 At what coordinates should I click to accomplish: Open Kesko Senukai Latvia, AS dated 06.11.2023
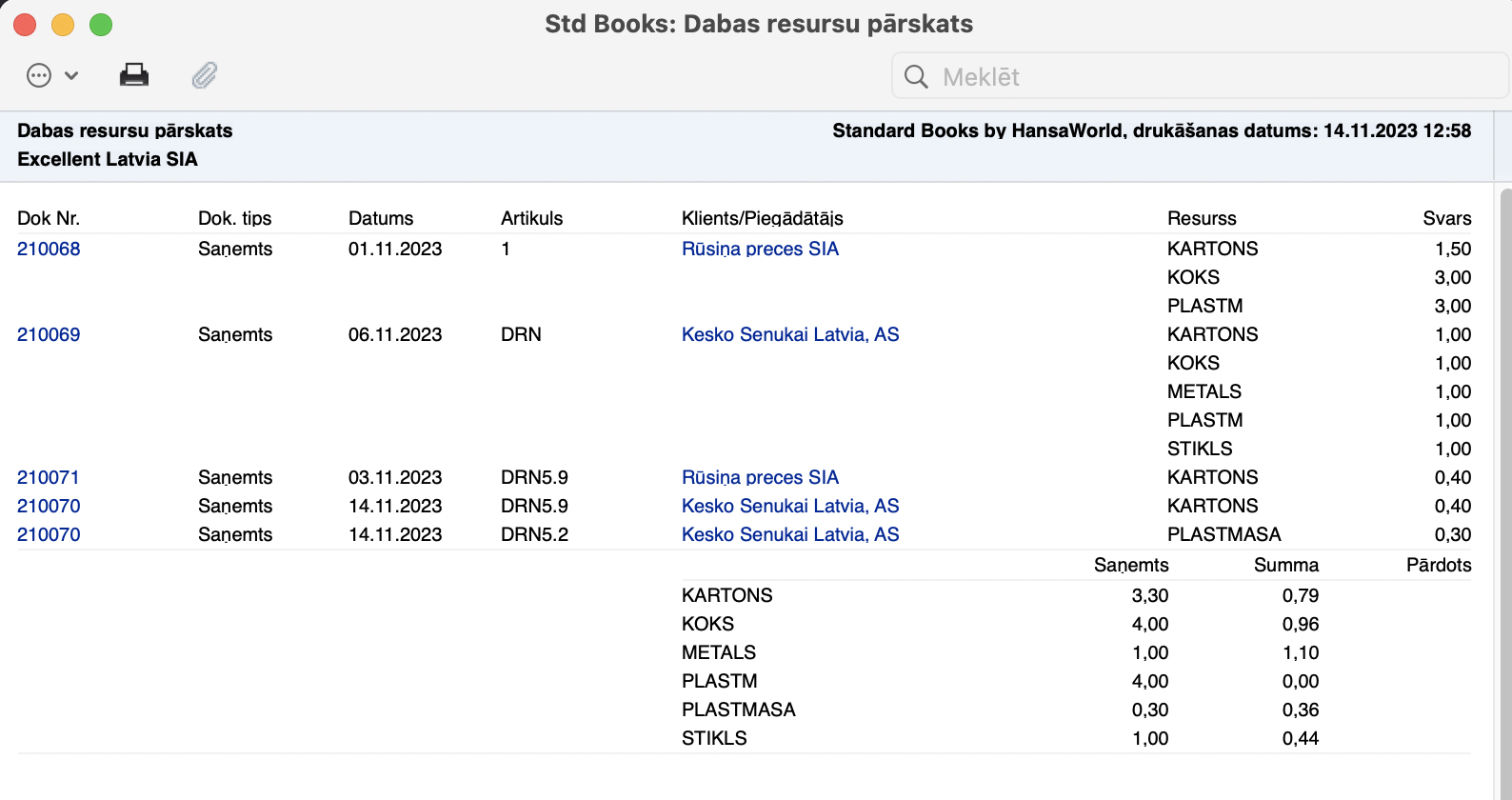point(790,334)
